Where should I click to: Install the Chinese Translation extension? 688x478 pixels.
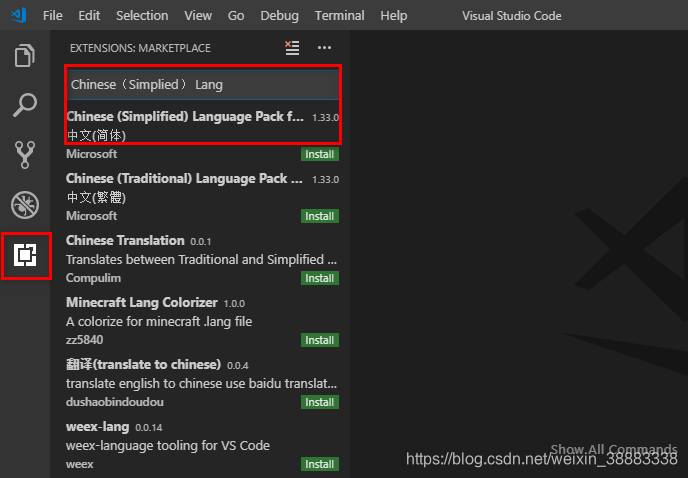320,278
